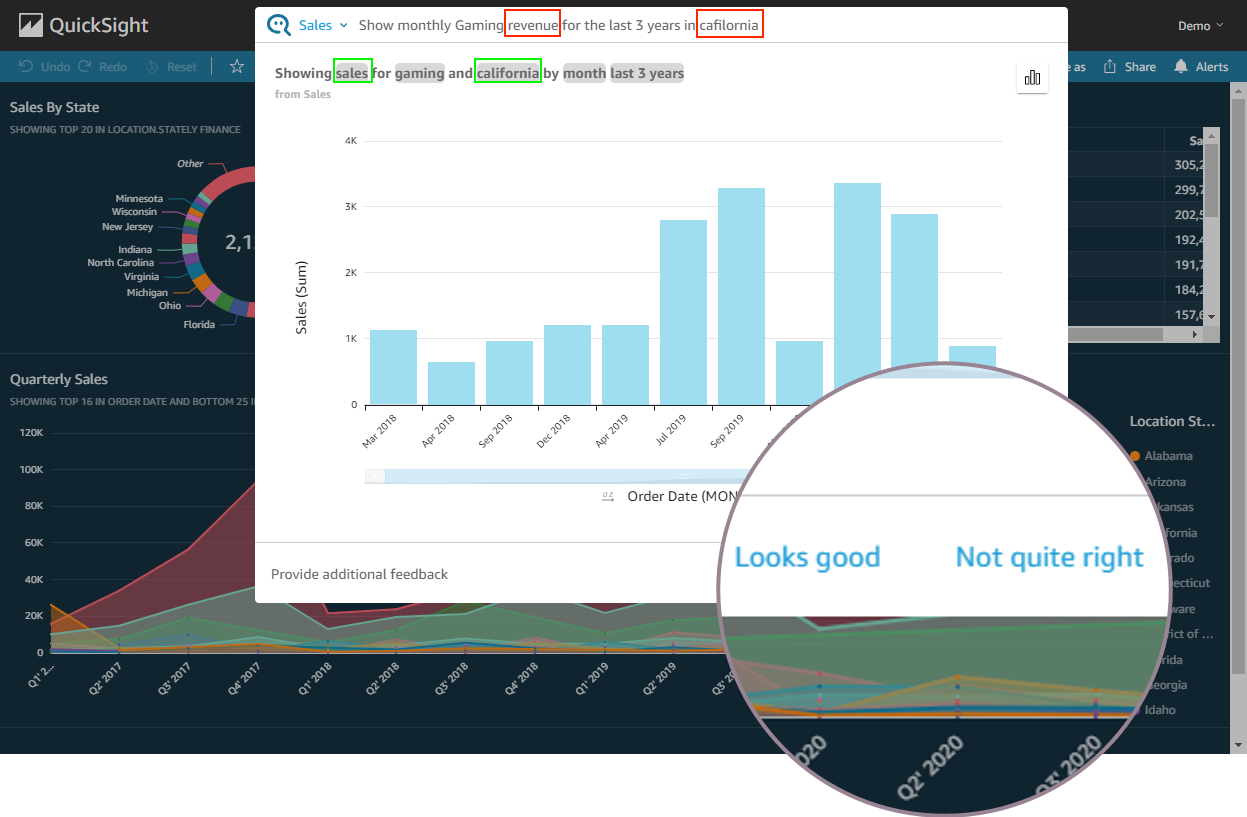Screen dimensions: 1247x817
Task: Click the dashboard page scroll down arrow
Action: [x=1240, y=746]
